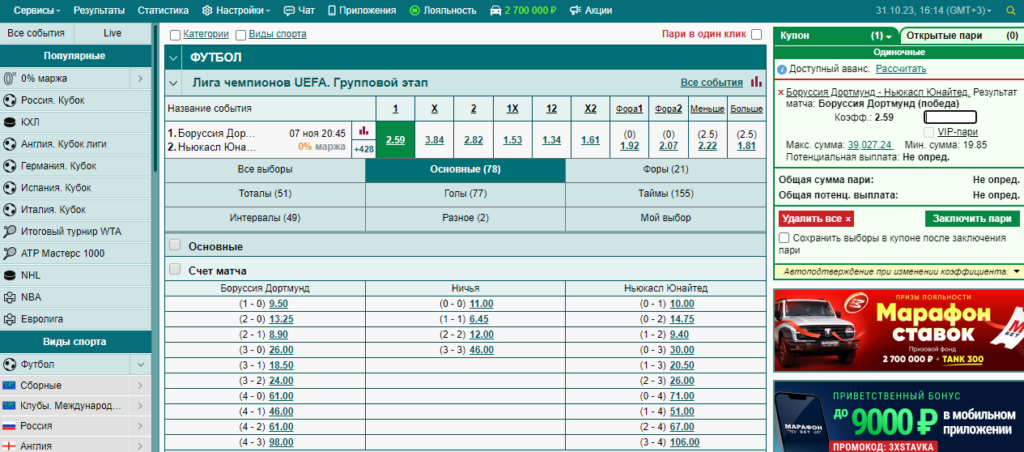Click the 0% маржа sidebar icon
The height and width of the screenshot is (452, 1024).
9,78
